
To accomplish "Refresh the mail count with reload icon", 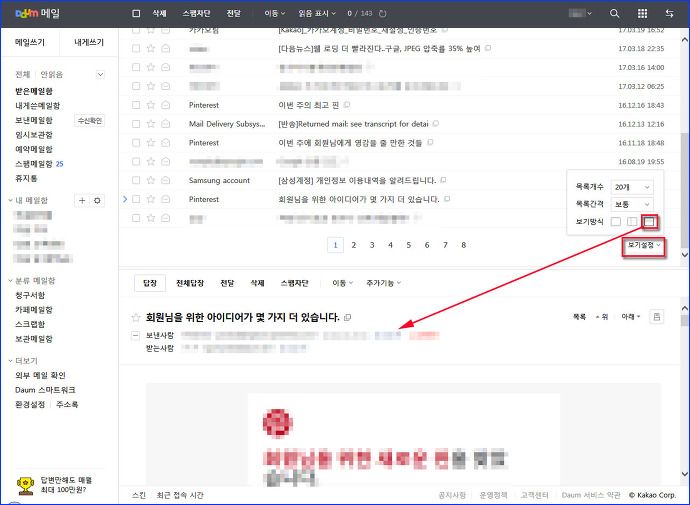I will tap(383, 14).
